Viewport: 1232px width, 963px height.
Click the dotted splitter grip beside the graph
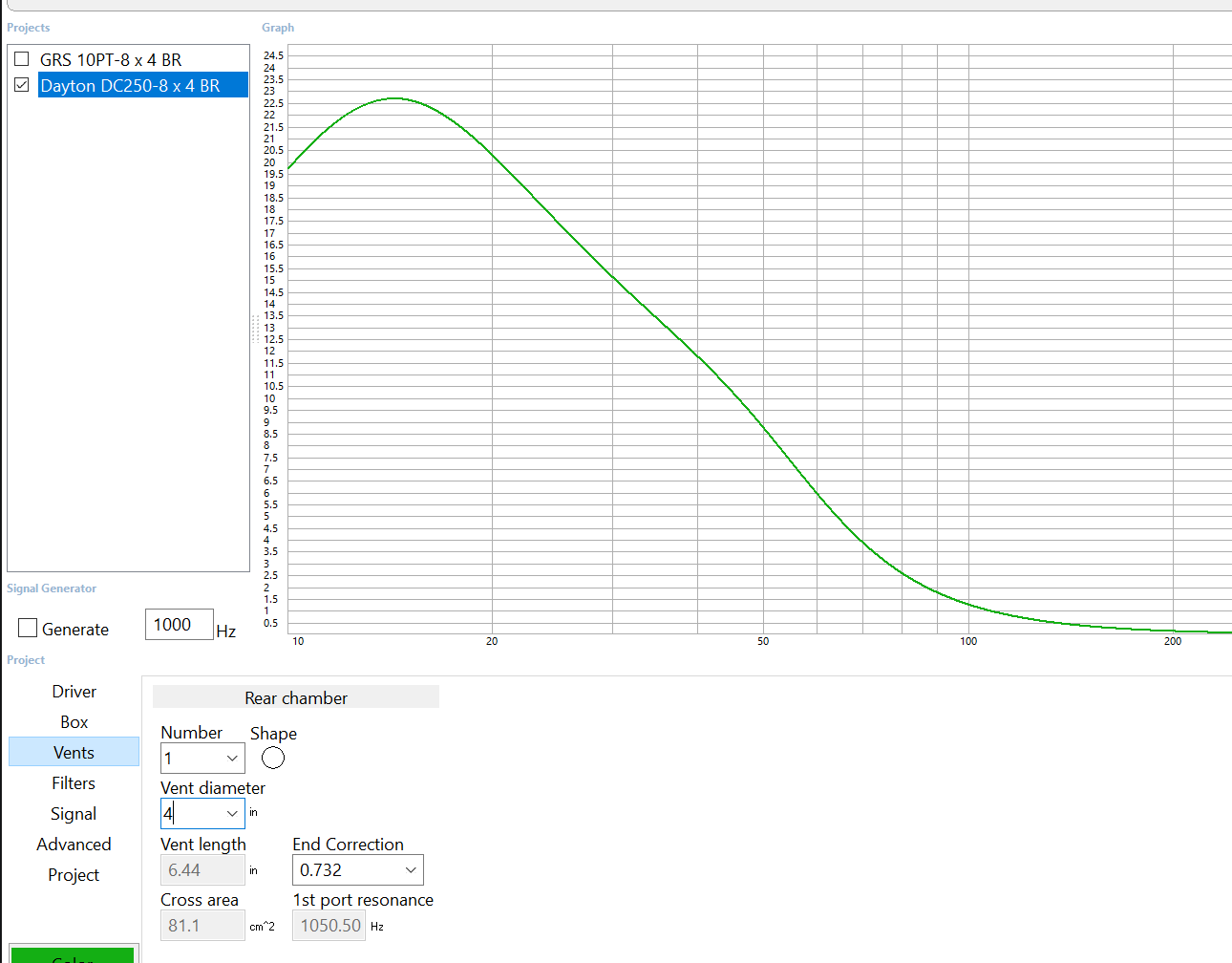click(x=255, y=329)
